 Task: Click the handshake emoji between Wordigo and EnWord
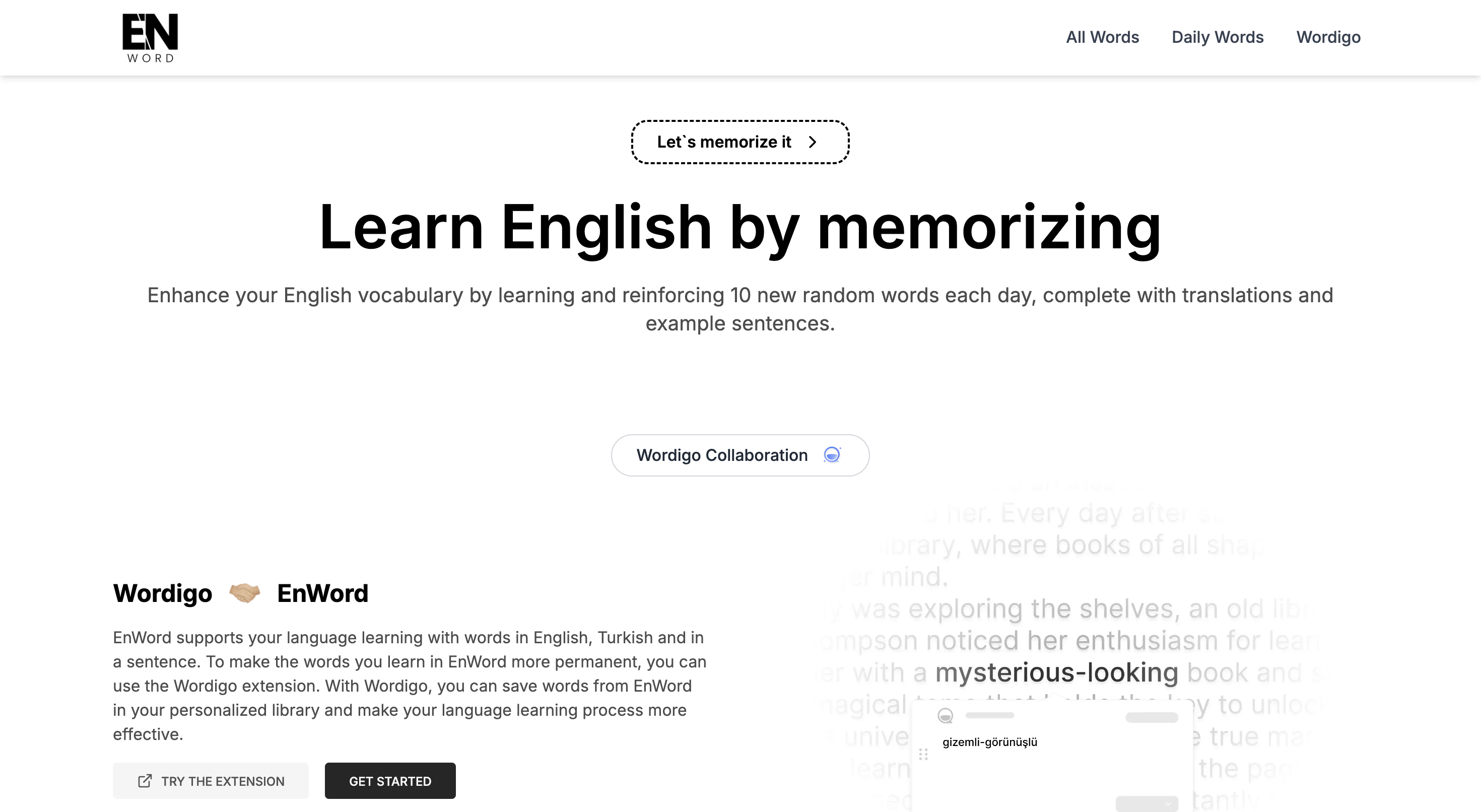(244, 593)
